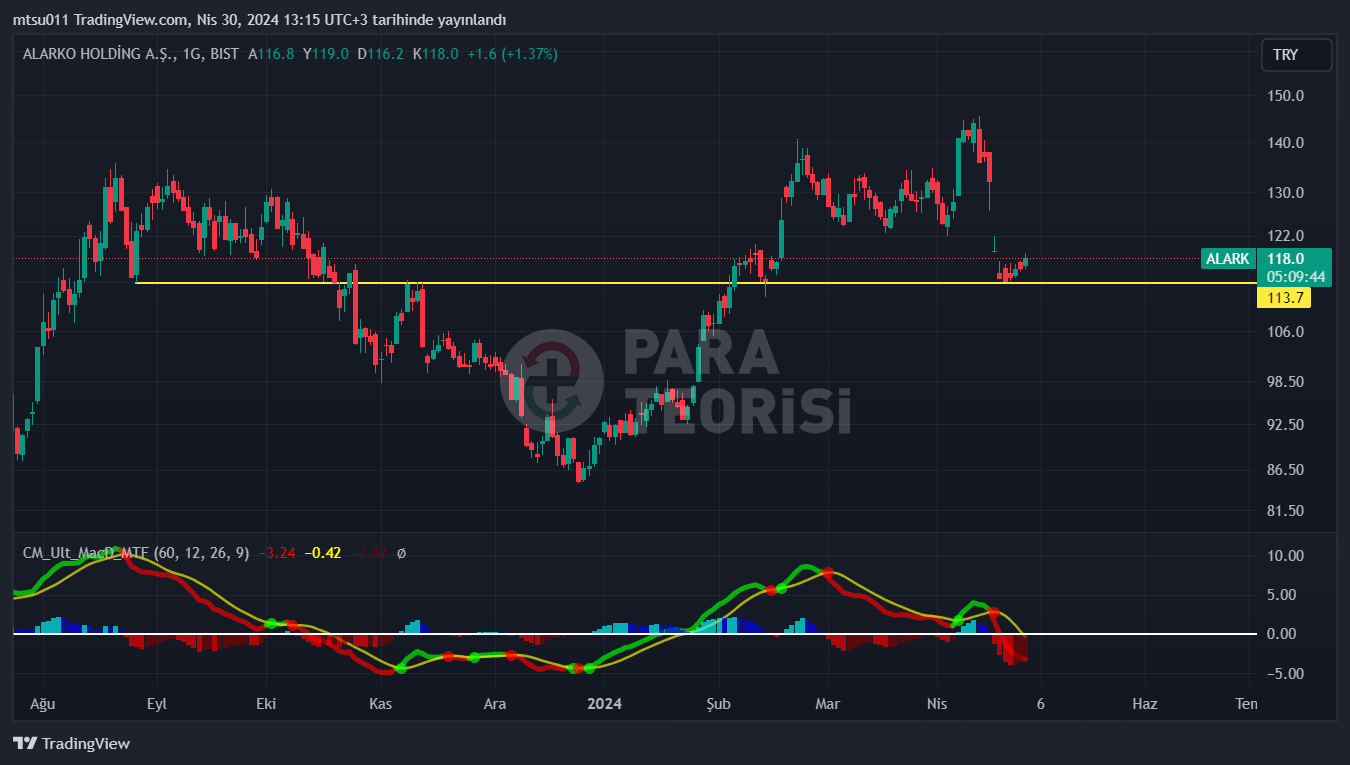This screenshot has height=765, width=1350.
Task: Click the yellow -0.42 signal value
Action: click(323, 552)
